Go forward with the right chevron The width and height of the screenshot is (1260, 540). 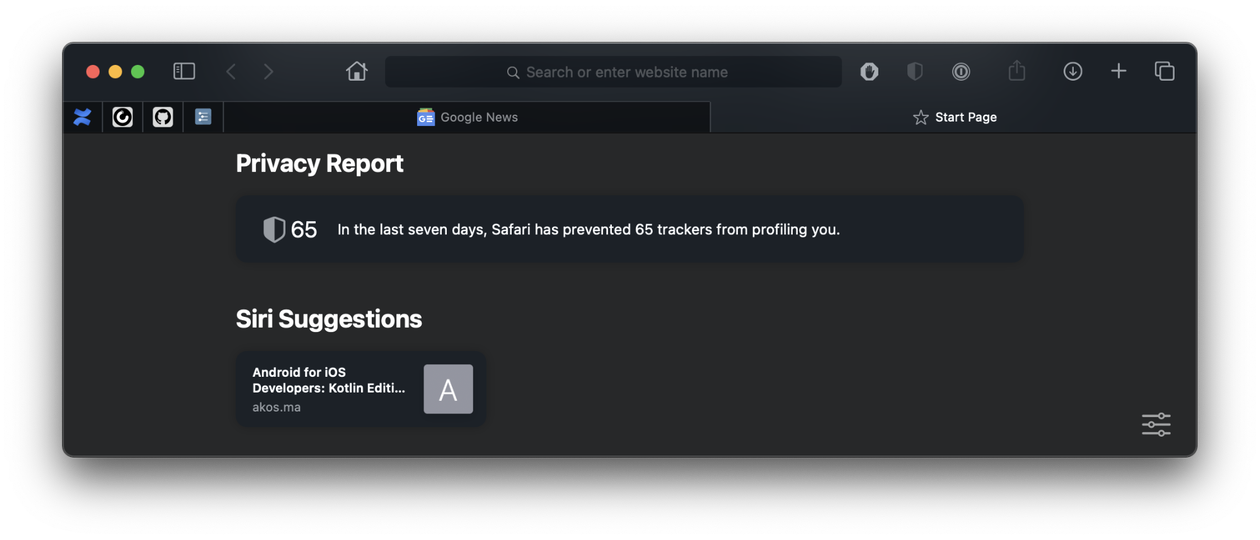point(268,71)
